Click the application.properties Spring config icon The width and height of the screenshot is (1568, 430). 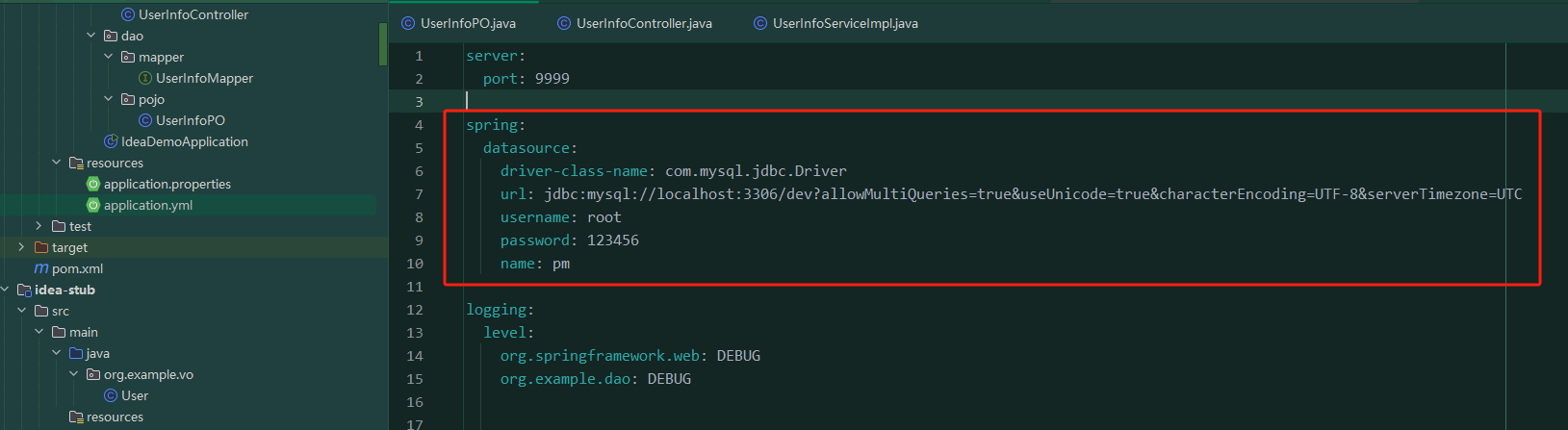(x=93, y=184)
